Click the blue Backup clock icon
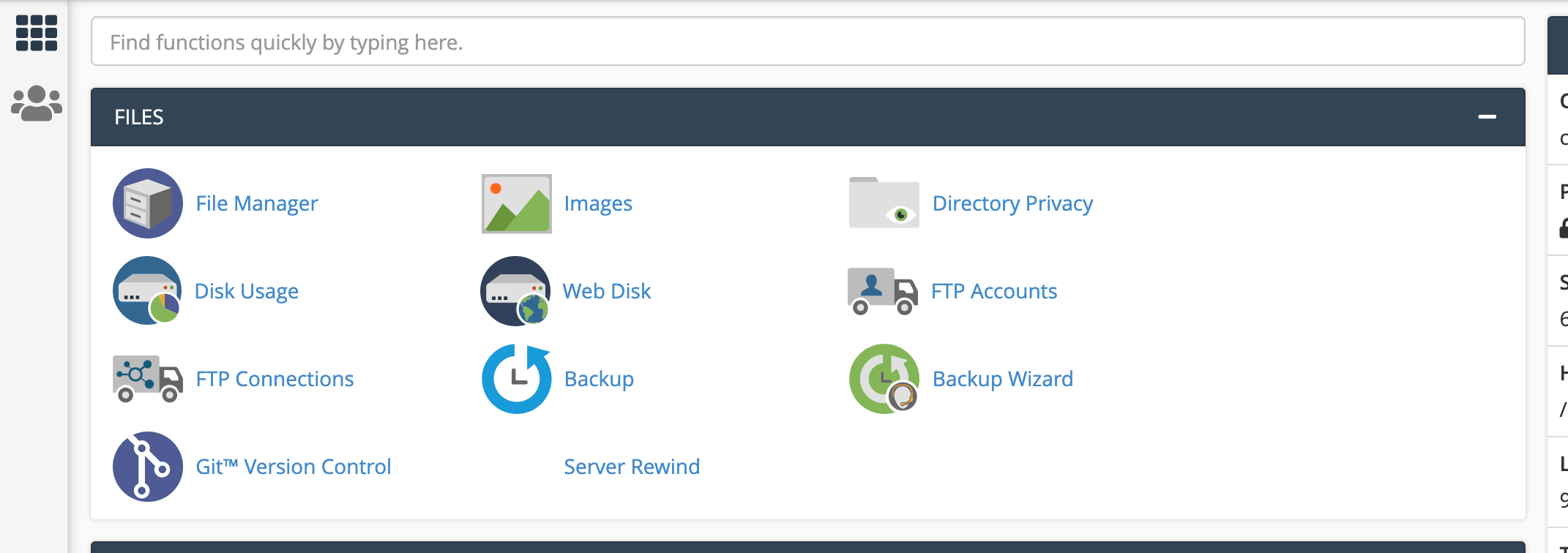Image resolution: width=1568 pixels, height=553 pixels. pyautogui.click(x=516, y=379)
